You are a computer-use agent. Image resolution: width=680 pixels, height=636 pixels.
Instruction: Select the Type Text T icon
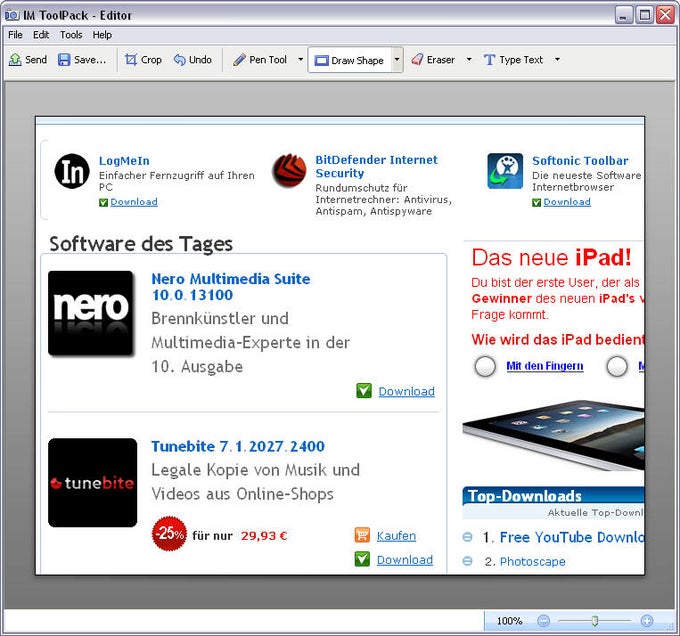(489, 59)
